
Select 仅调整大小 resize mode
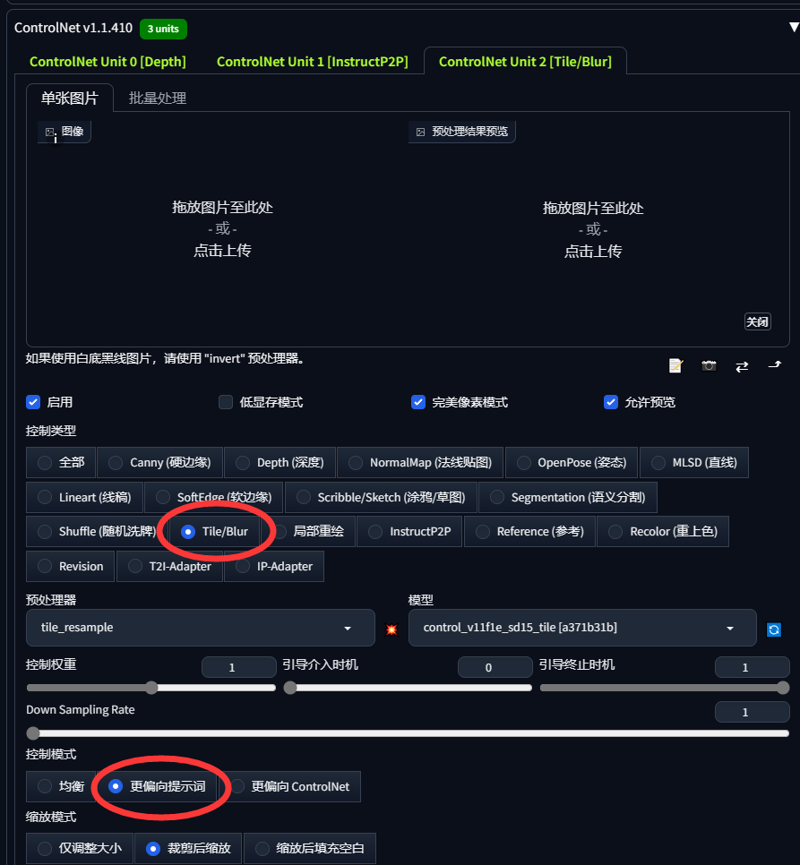79,848
